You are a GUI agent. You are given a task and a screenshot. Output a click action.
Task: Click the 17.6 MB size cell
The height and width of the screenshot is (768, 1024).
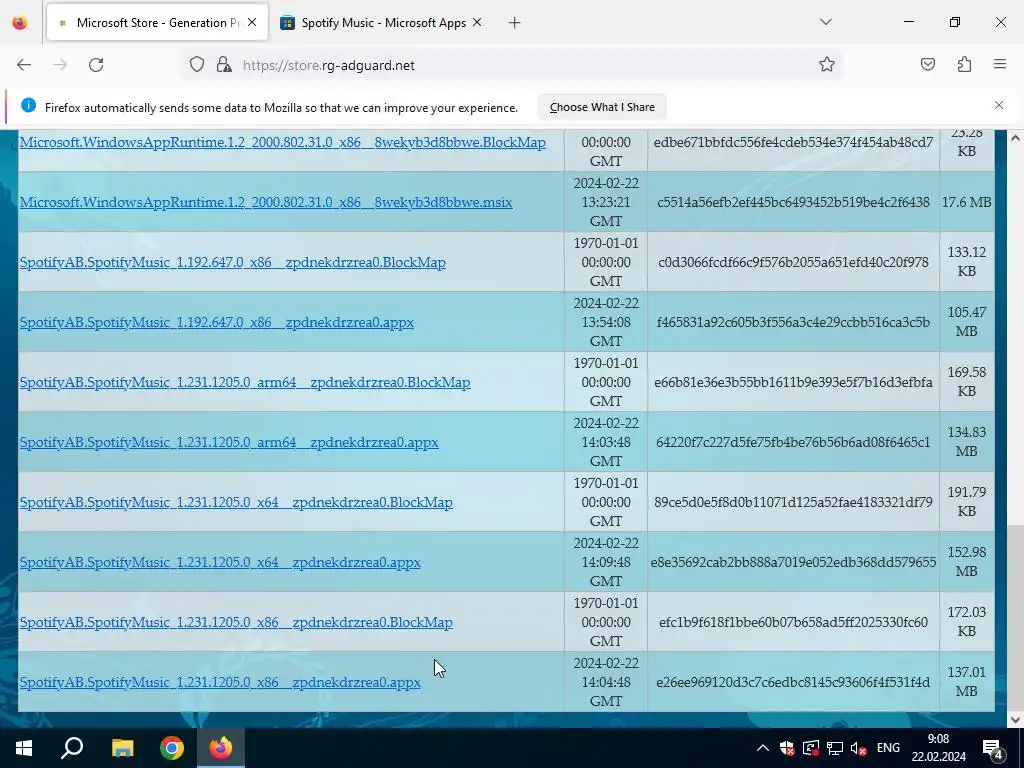click(x=967, y=202)
